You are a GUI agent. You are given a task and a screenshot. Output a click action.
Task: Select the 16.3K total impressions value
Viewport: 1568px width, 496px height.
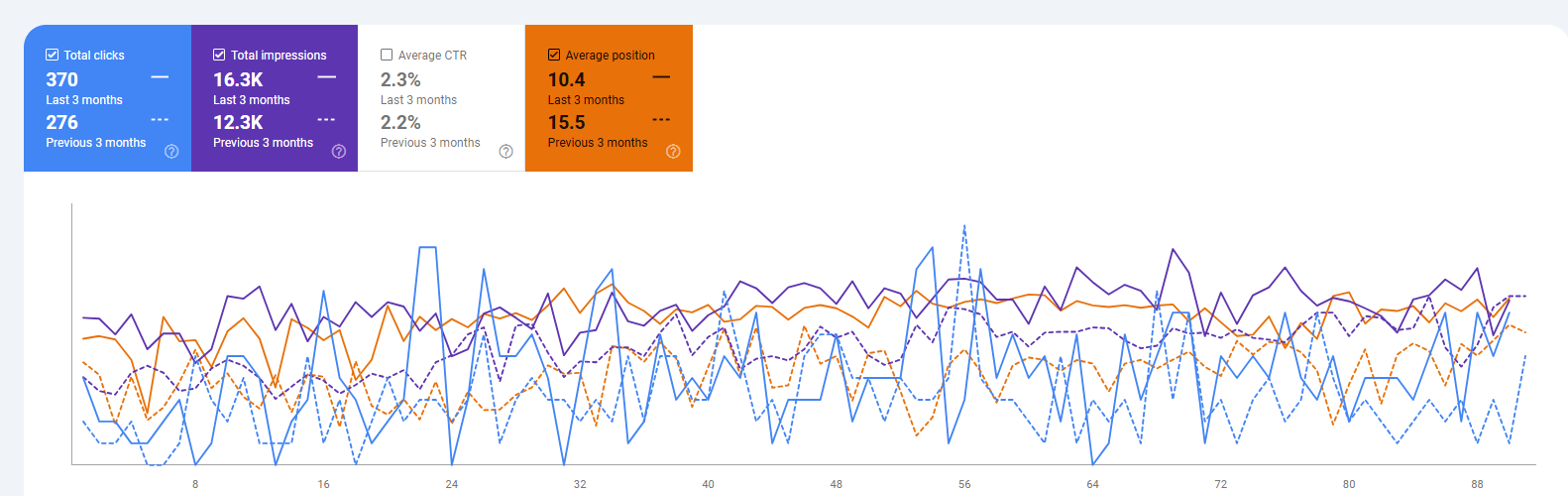238,79
